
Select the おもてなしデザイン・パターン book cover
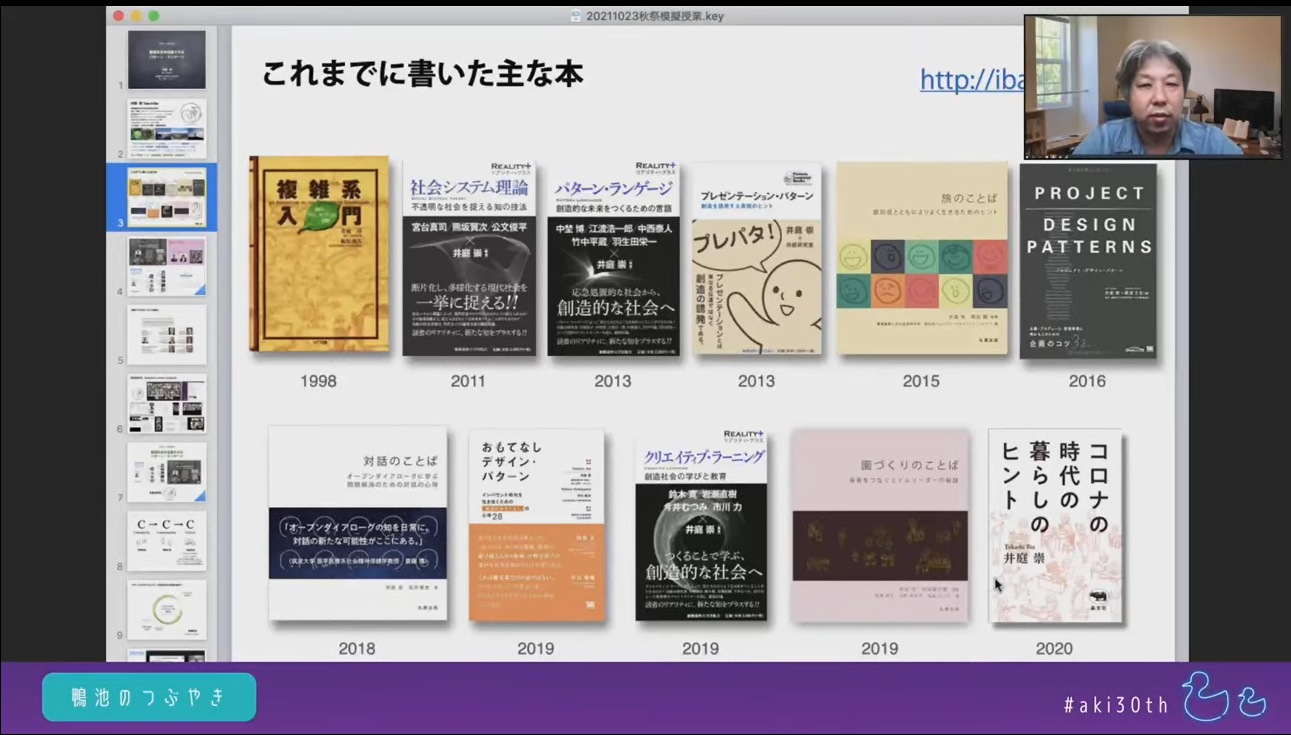click(536, 526)
